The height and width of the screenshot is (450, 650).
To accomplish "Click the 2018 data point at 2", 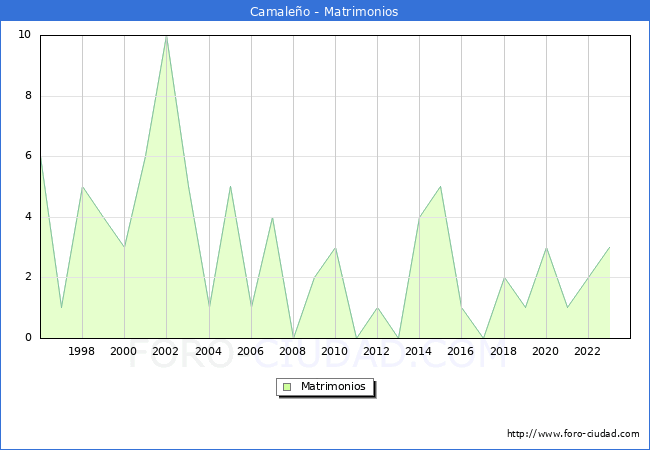I will (x=504, y=278).
